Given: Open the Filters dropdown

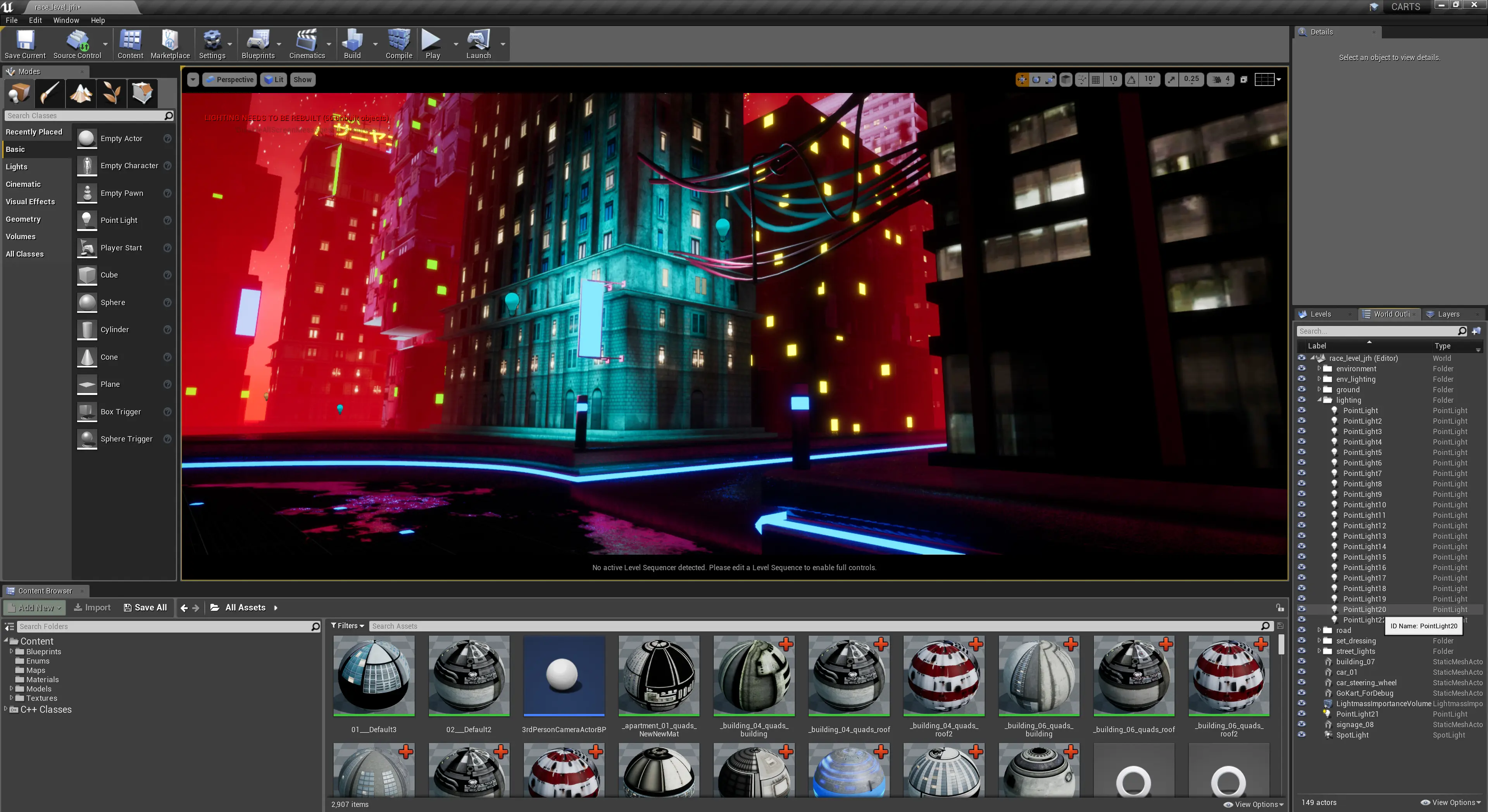Looking at the screenshot, I should coord(348,626).
